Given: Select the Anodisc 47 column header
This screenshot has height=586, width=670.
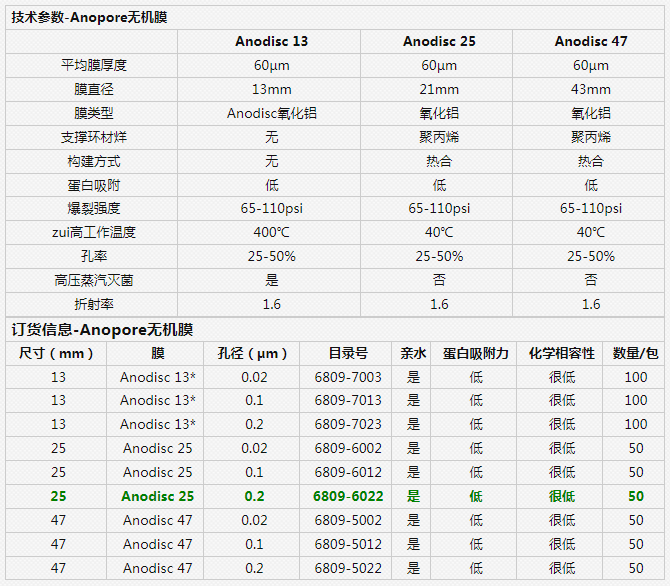Looking at the screenshot, I should 591,41.
